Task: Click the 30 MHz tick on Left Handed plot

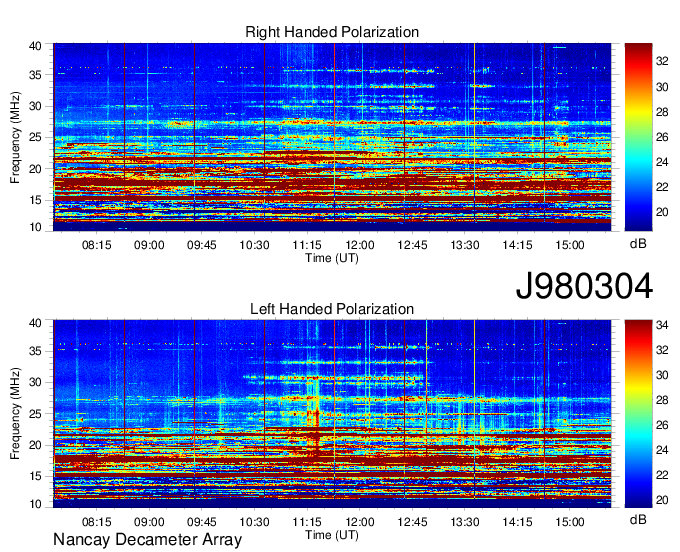Action: pyautogui.click(x=35, y=382)
